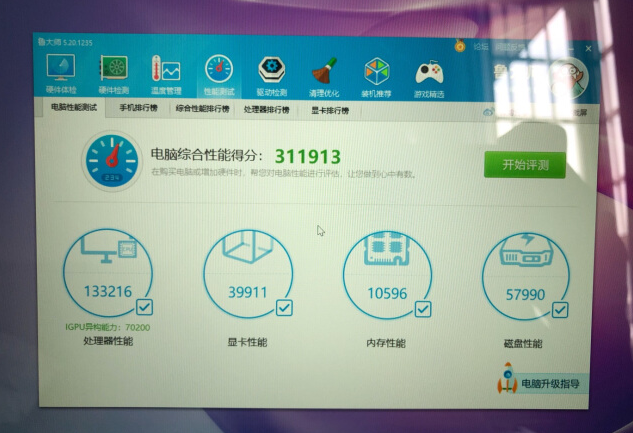Click the cloud icon below toolbar
The image size is (633, 433).
coord(488,112)
